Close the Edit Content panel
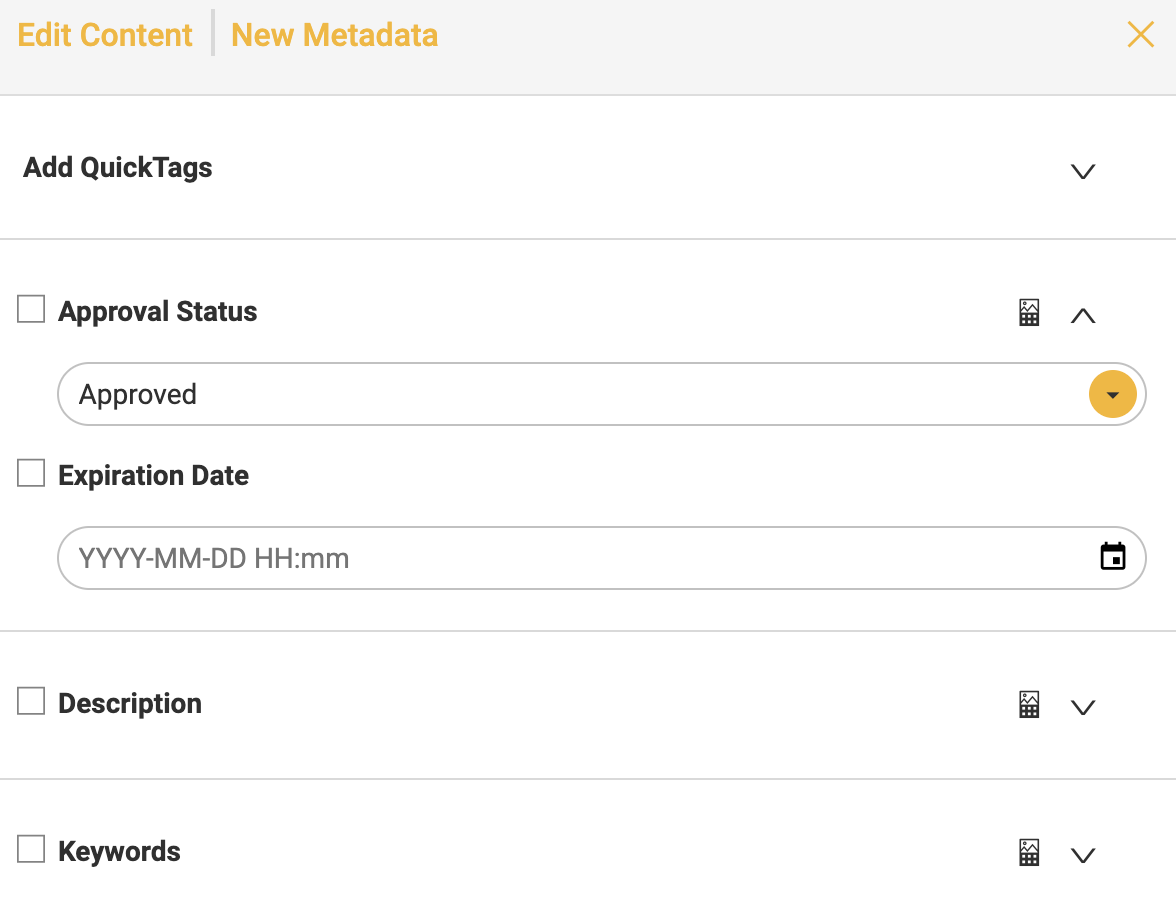 tap(1140, 34)
